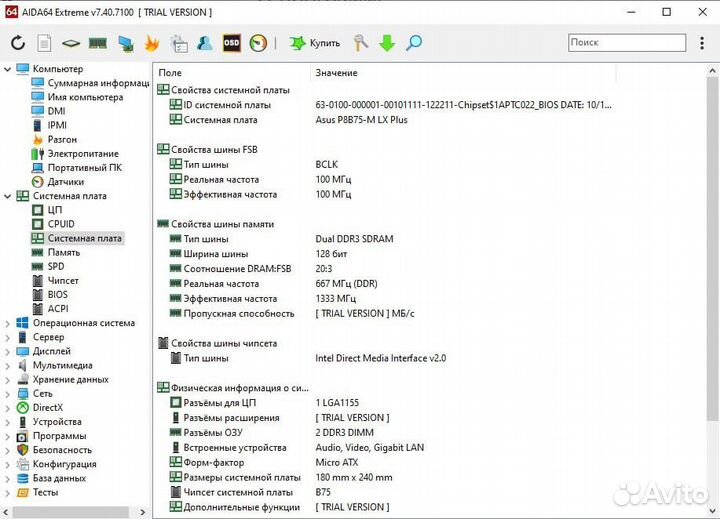Click the keys (enter product key) icon
The image size is (720, 519).
(361, 43)
